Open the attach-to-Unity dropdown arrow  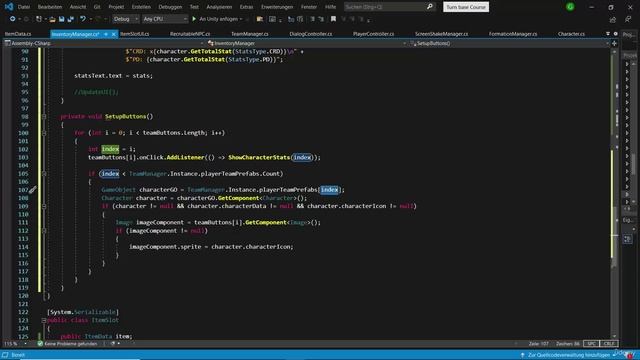coord(241,19)
